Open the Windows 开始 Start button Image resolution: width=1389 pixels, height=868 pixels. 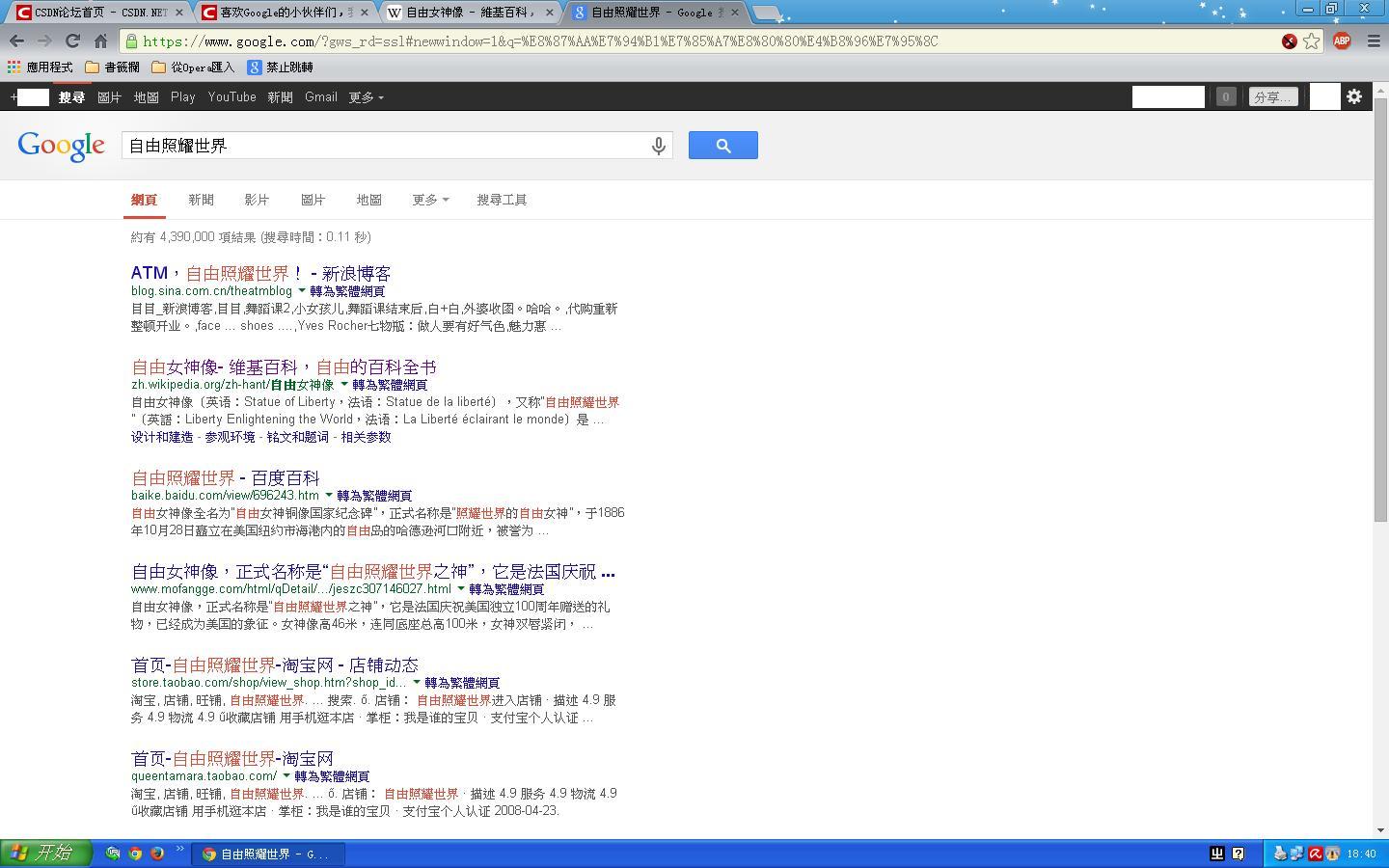pos(45,854)
